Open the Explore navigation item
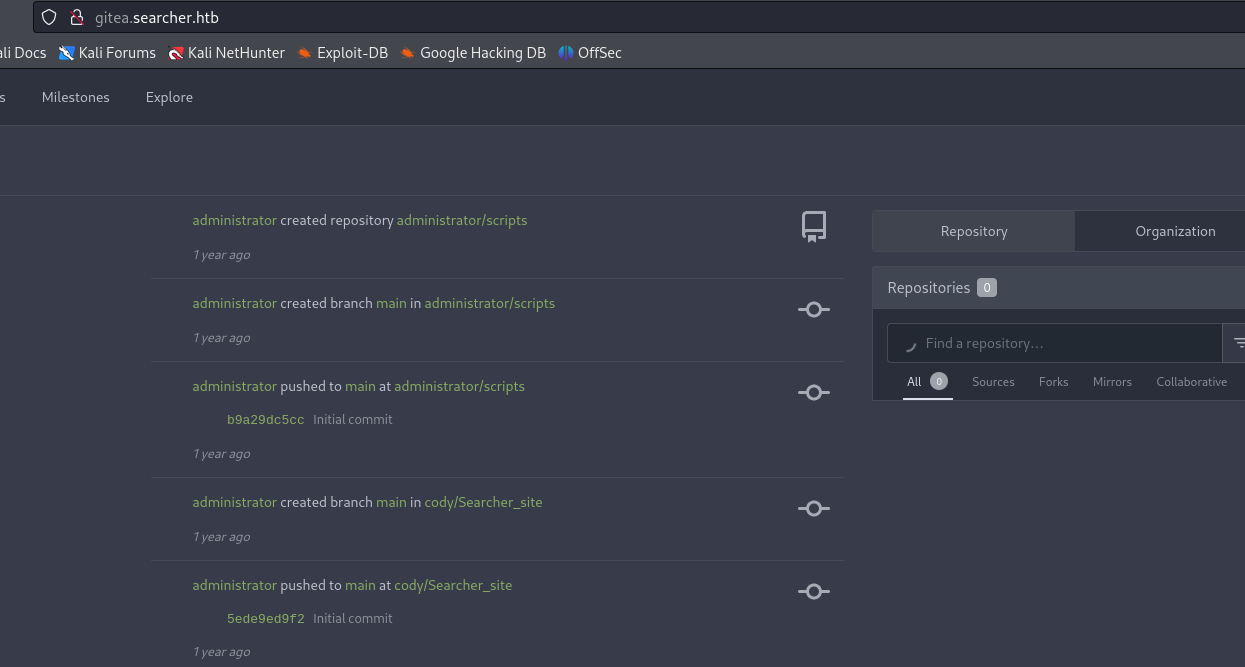This screenshot has height=667, width=1245. coord(169,97)
